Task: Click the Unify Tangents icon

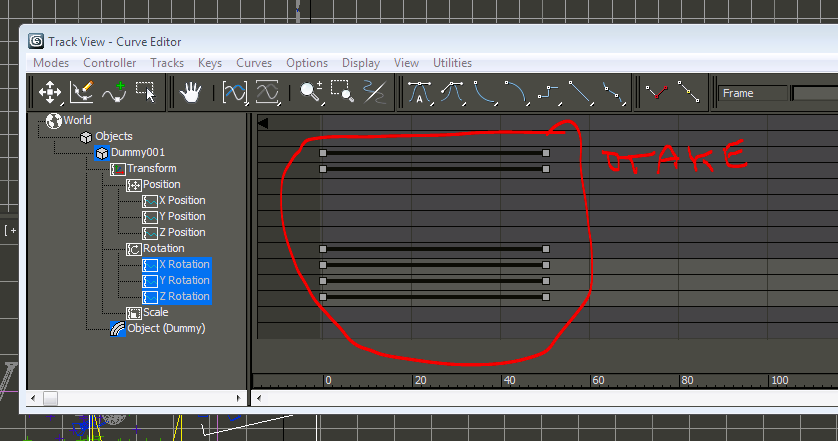Action: [x=688, y=92]
